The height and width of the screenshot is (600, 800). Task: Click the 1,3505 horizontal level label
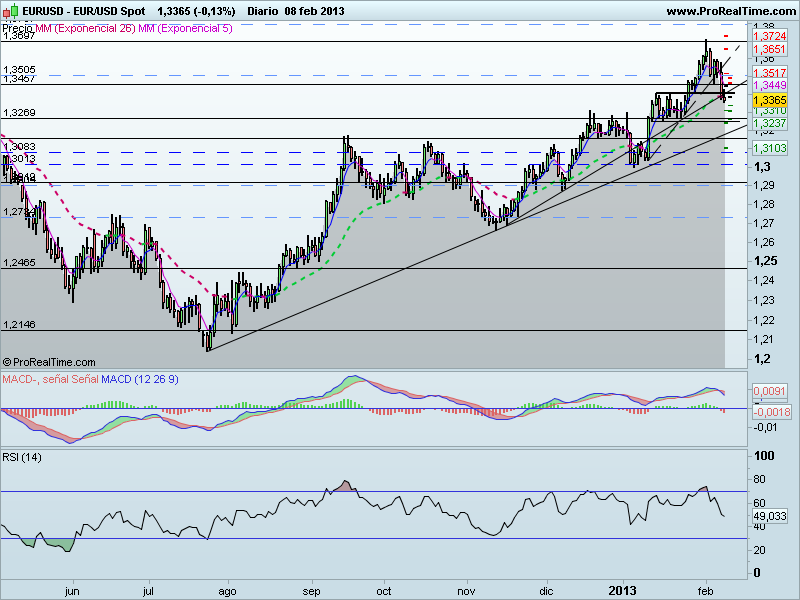[x=19, y=70]
